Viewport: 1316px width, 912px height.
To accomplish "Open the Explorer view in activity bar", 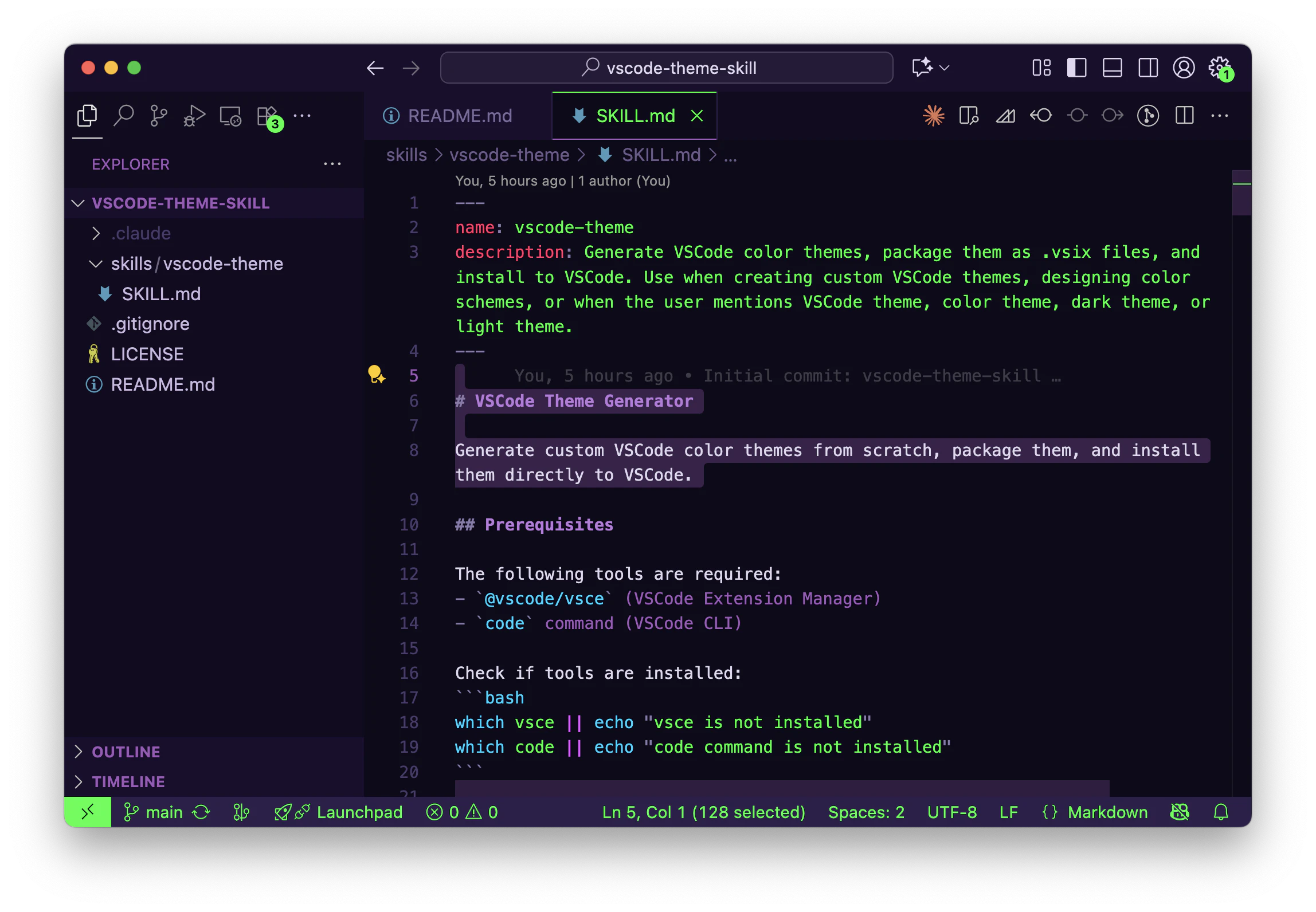I will click(x=87, y=116).
